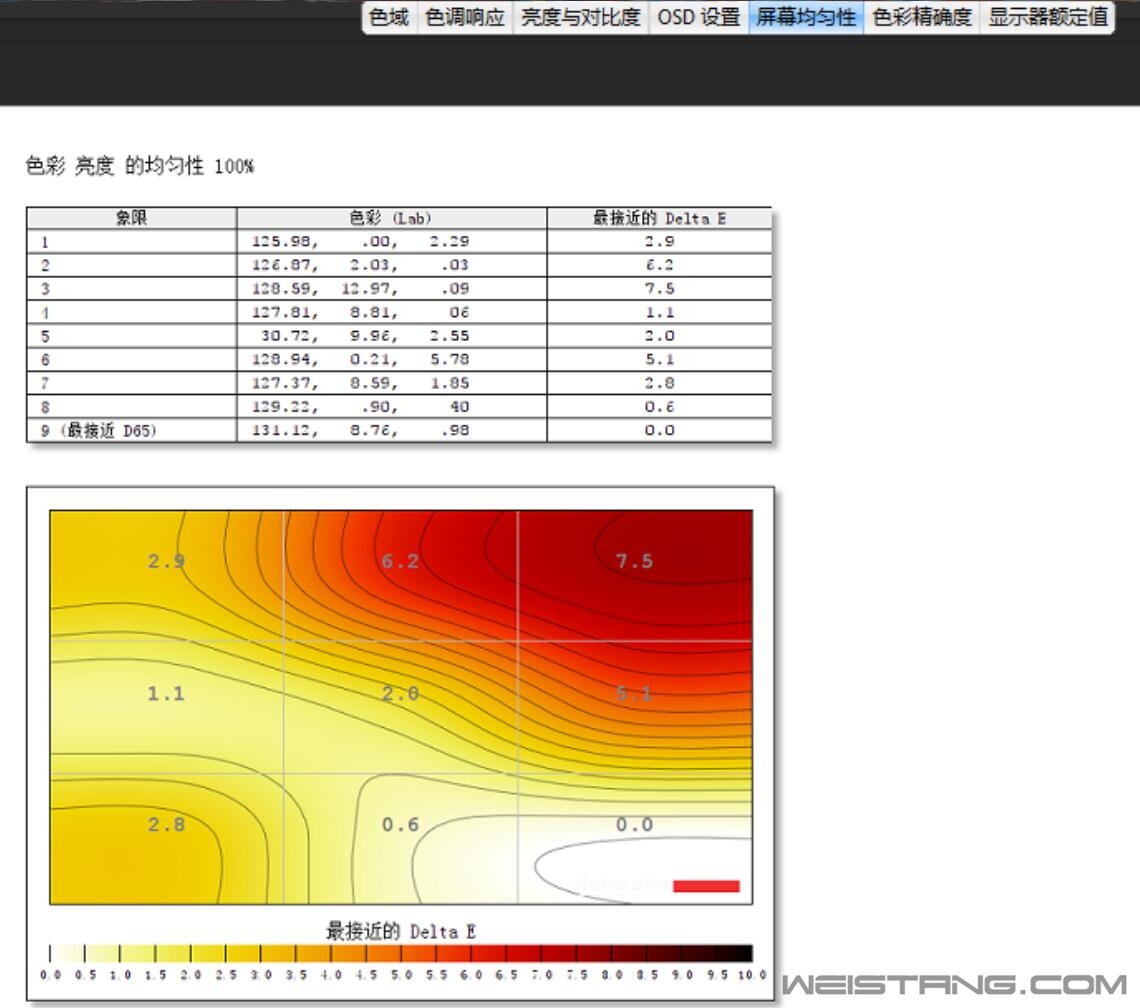This screenshot has height=1008, width=1140.
Task: Click the 1.1 value on the heatmap
Action: [166, 693]
